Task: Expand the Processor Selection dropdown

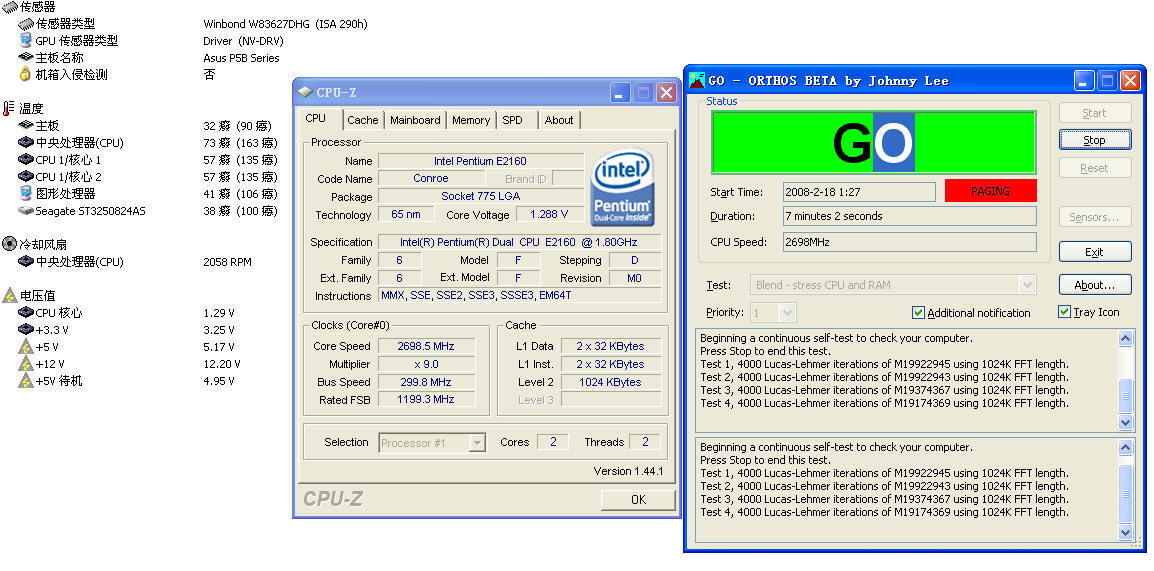Action: click(x=477, y=442)
